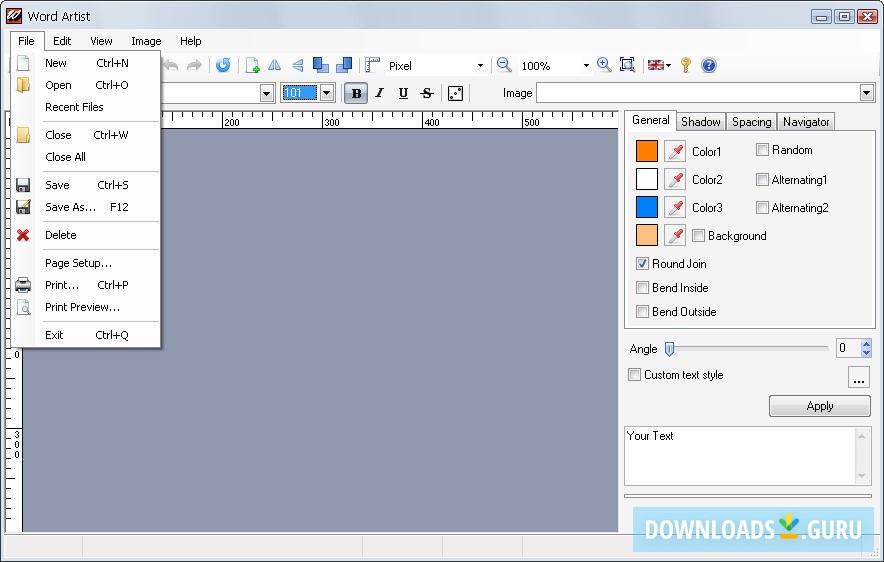Click the ruler units icon
Image resolution: width=884 pixels, height=562 pixels.
coord(372,65)
